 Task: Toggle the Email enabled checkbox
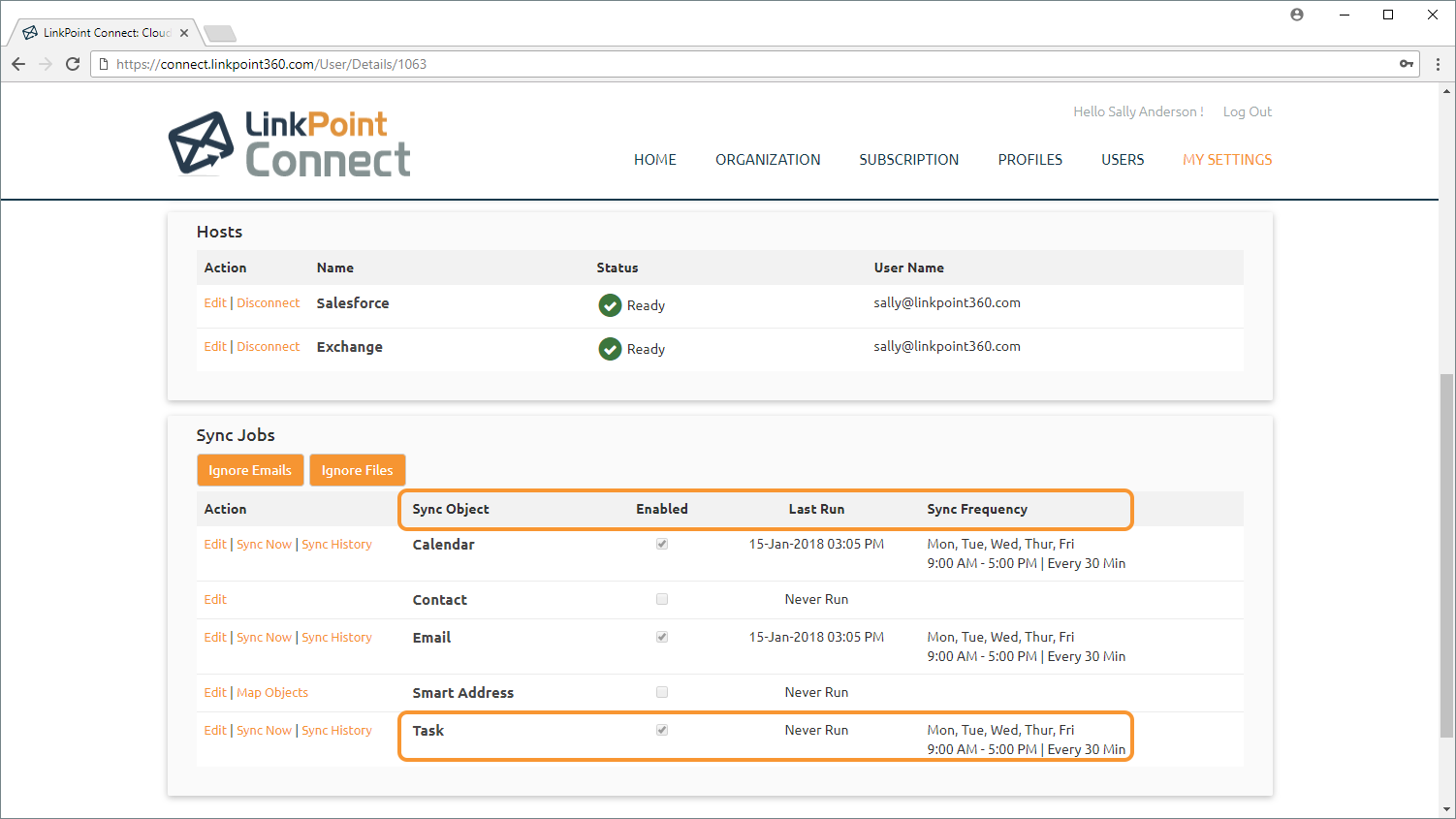pyautogui.click(x=662, y=637)
